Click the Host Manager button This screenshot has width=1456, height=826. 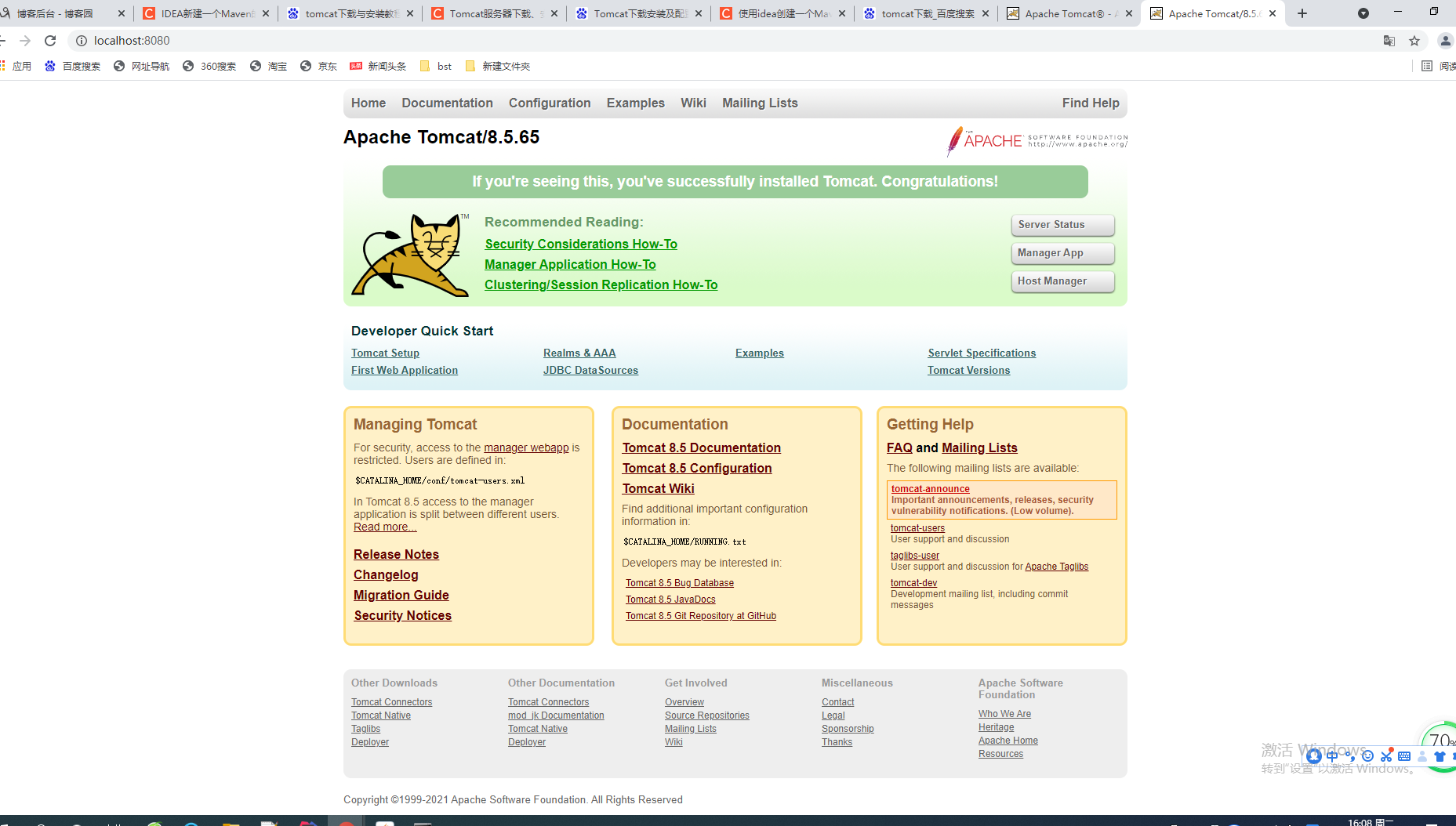pos(1063,281)
